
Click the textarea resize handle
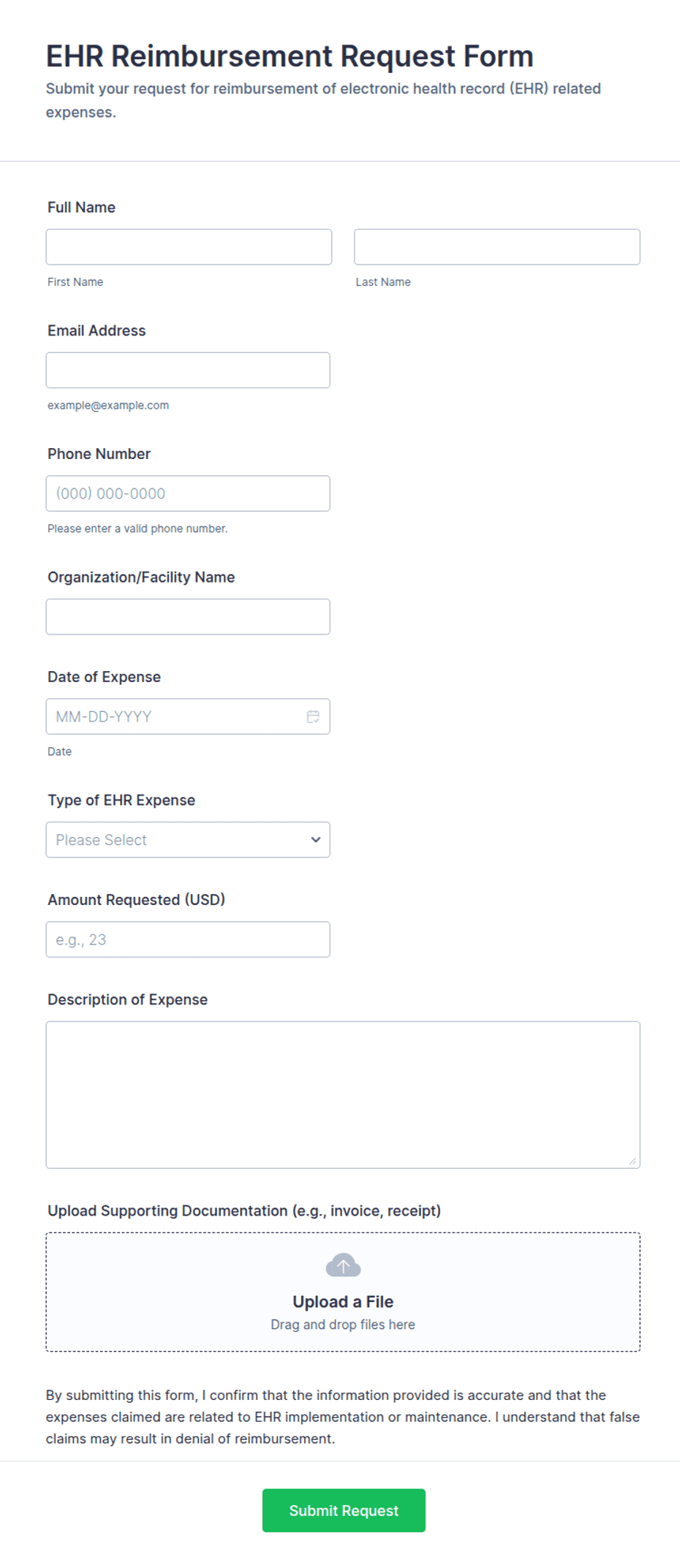tap(632, 1161)
